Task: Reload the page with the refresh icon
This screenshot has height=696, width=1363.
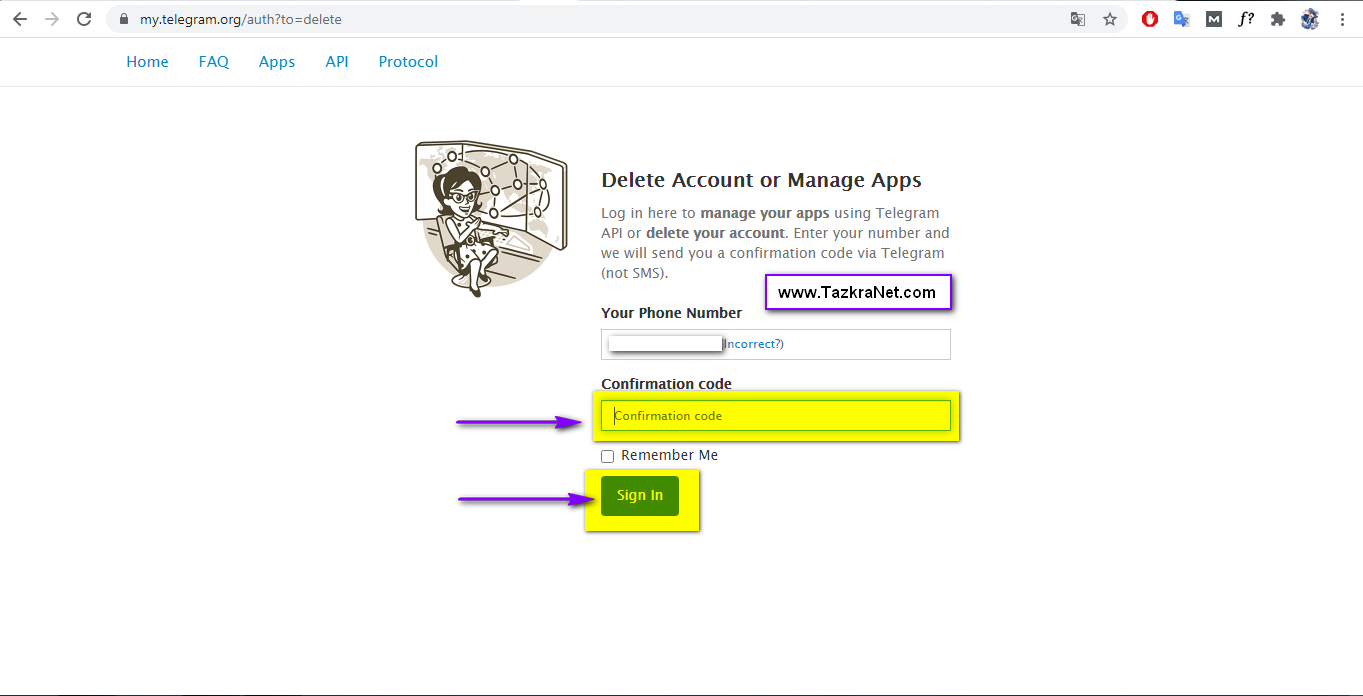Action: pos(84,19)
